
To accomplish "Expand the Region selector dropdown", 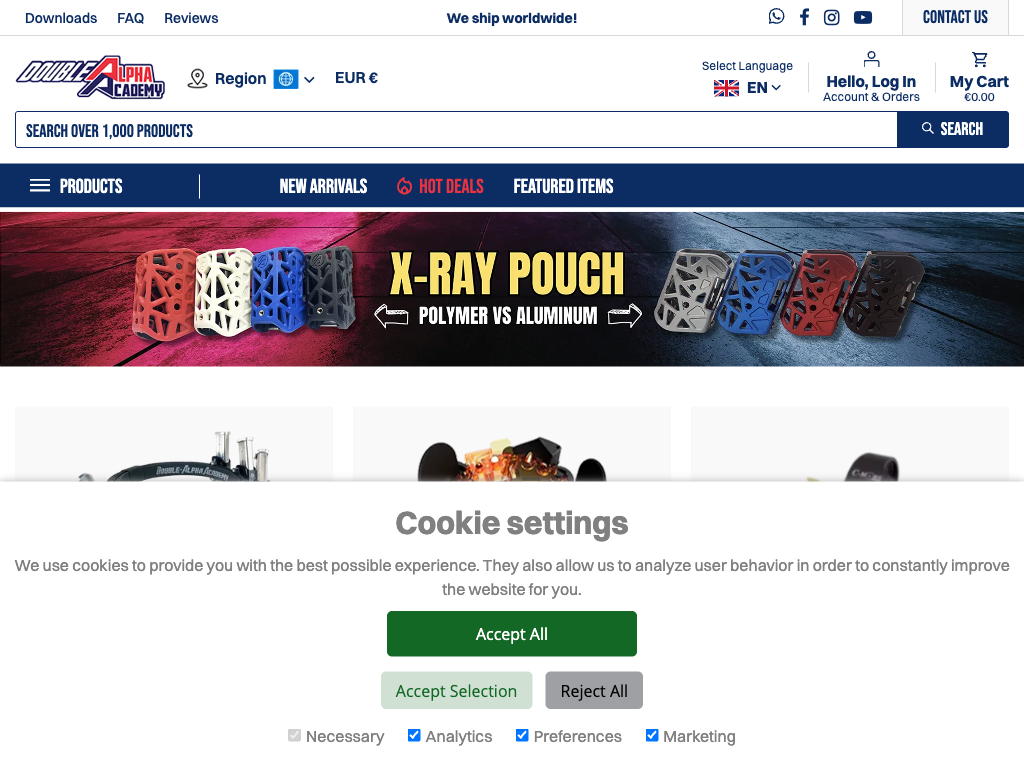I will [x=251, y=79].
